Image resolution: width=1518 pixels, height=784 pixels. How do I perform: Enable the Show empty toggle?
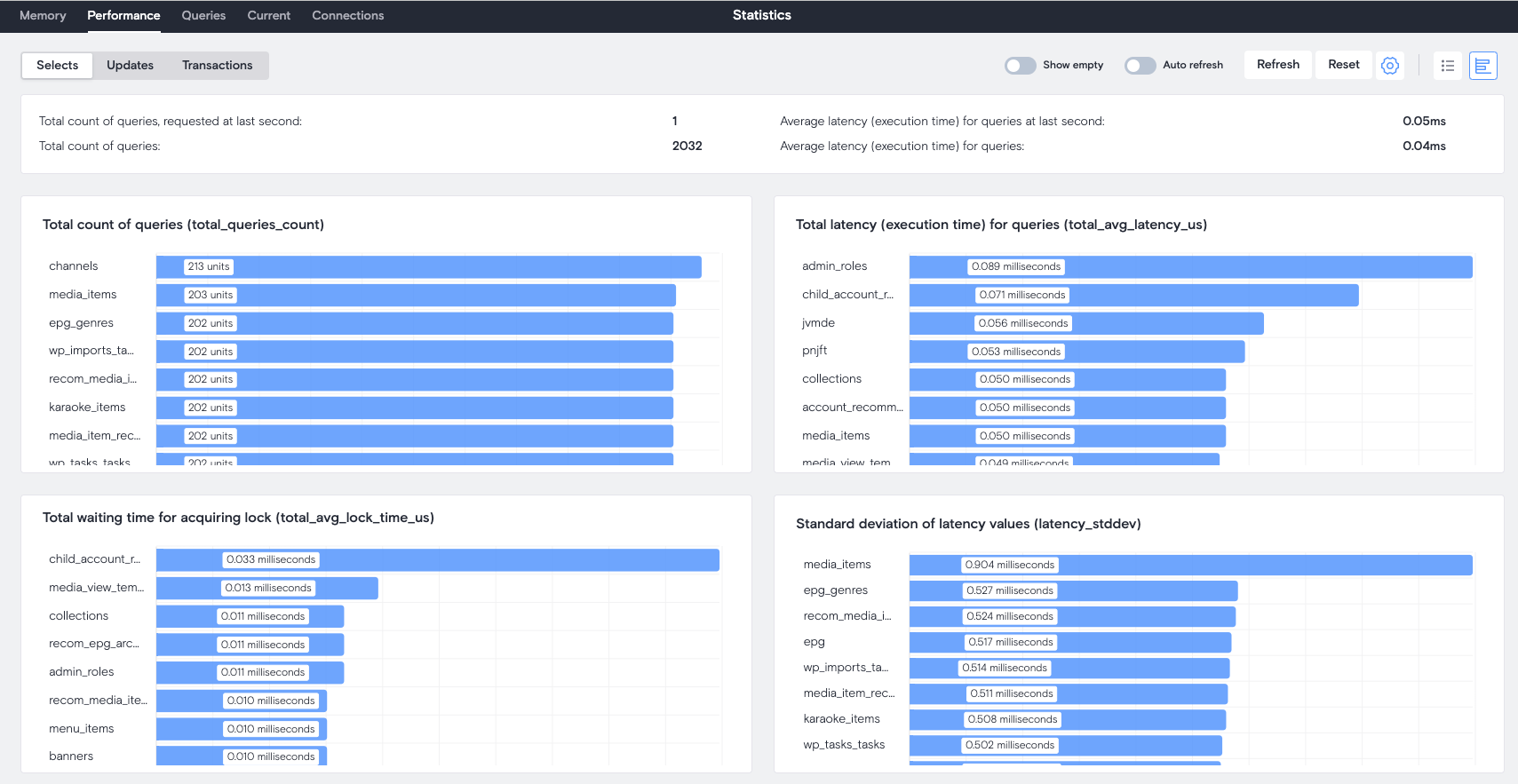[x=1020, y=66]
